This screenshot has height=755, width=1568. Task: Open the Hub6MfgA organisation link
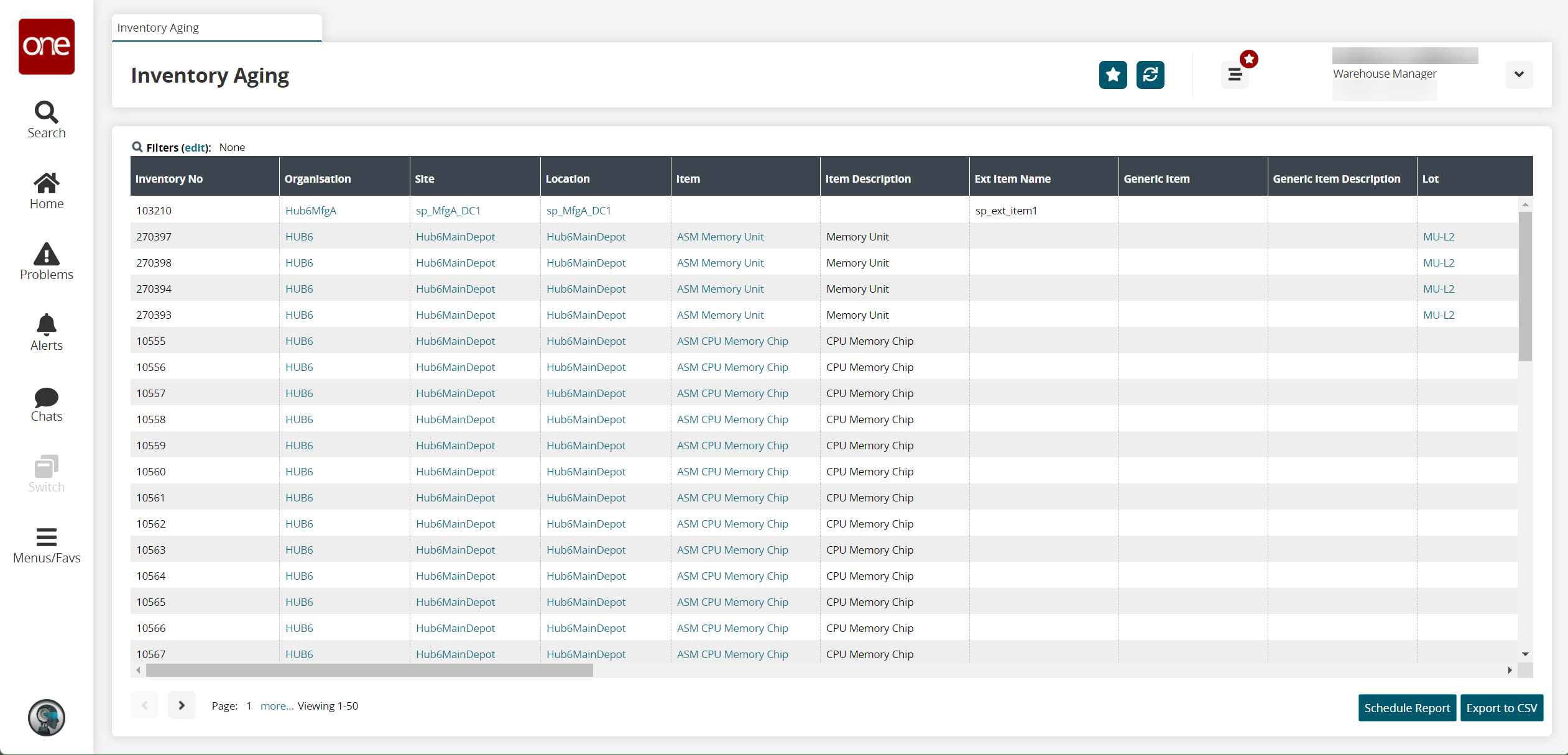pyautogui.click(x=311, y=211)
